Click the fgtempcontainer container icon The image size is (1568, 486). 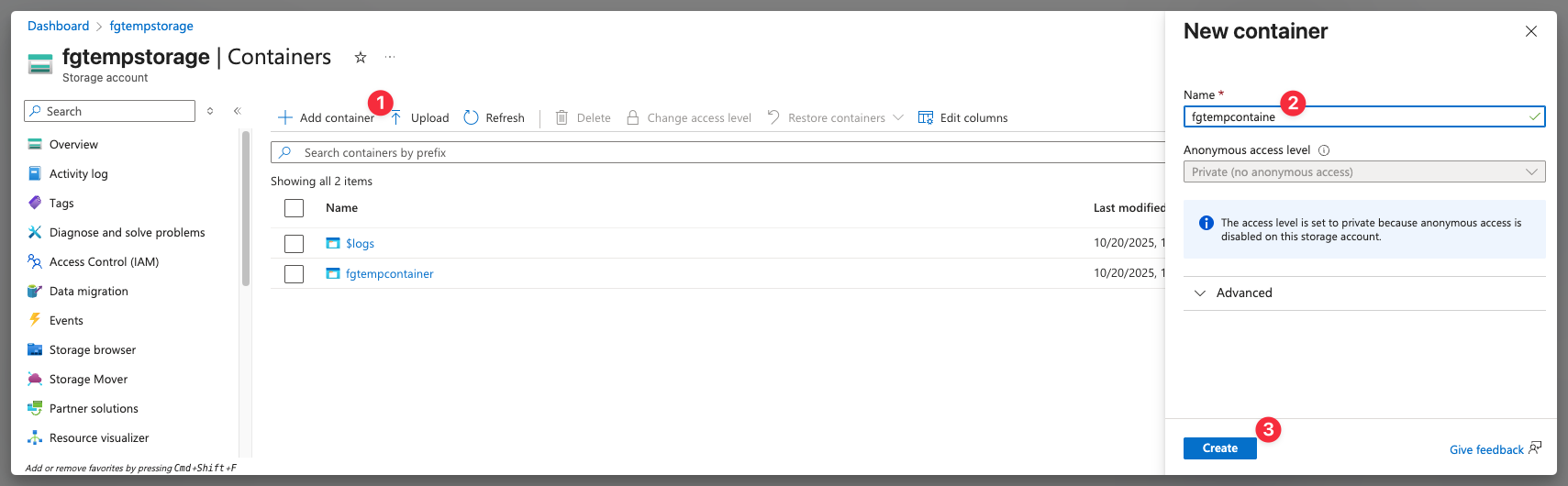[x=333, y=273]
